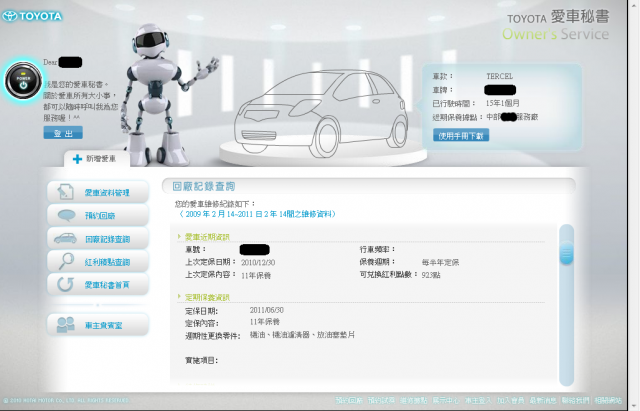Screen dimensions: 640x411
Task: Open 預約回廠 via the speech bubble icon
Action: tap(67, 215)
